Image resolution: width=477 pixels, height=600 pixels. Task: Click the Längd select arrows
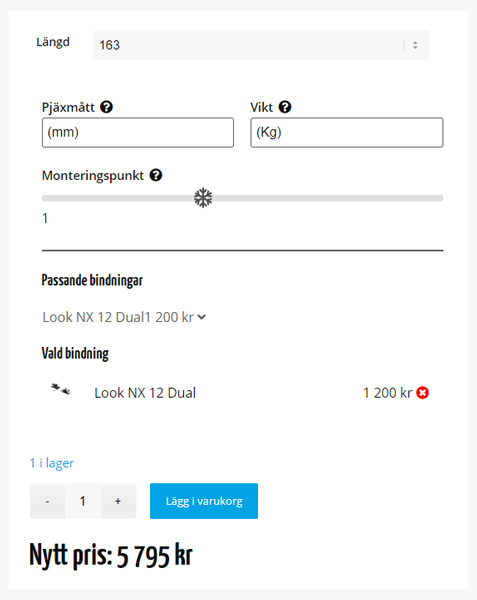pyautogui.click(x=415, y=45)
